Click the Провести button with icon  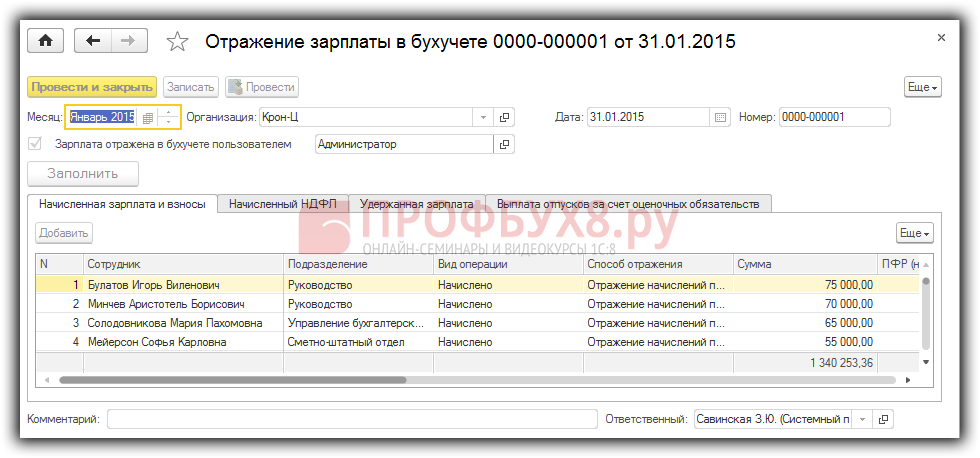tap(261, 87)
